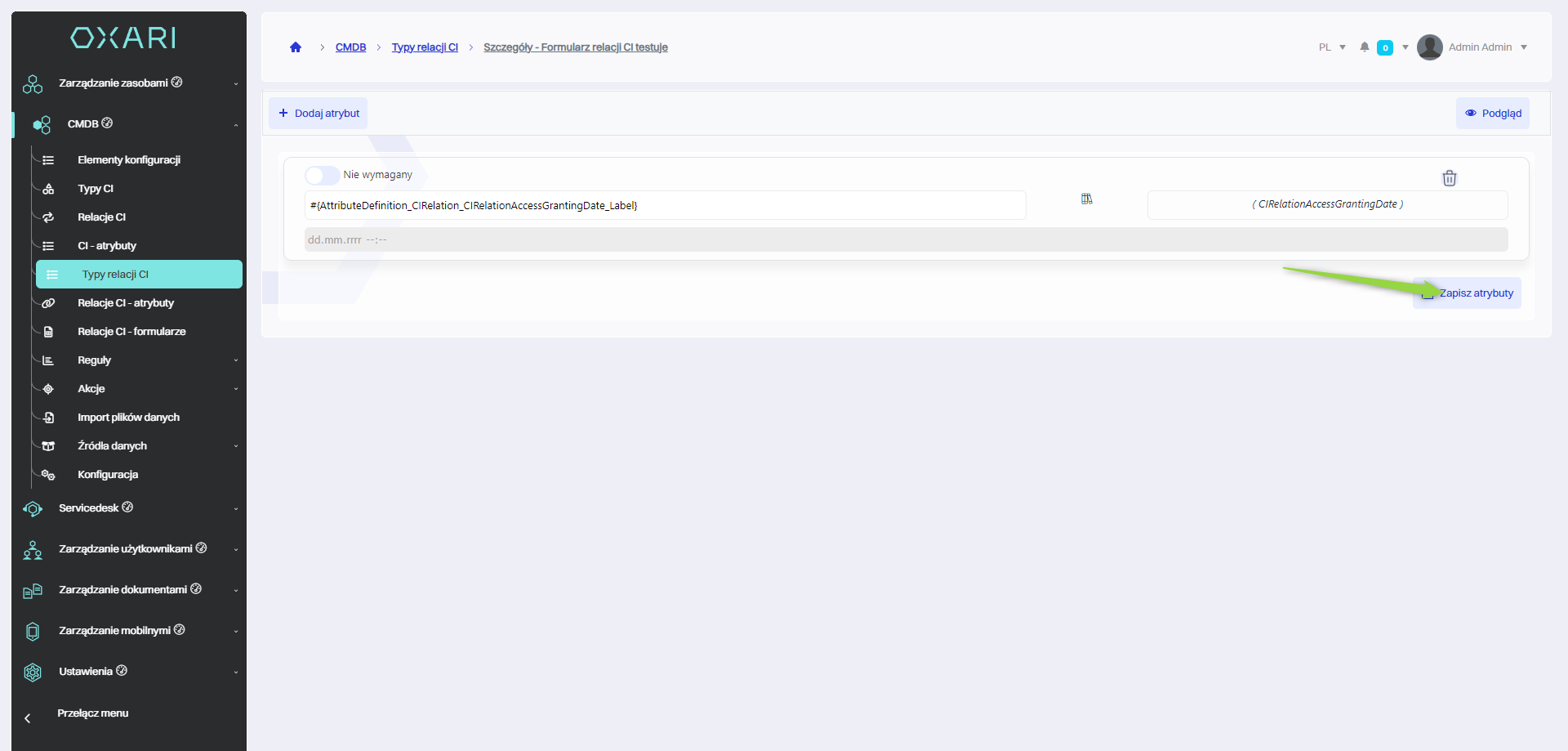
Task: Click the translation icon beside label field
Action: (x=1086, y=199)
